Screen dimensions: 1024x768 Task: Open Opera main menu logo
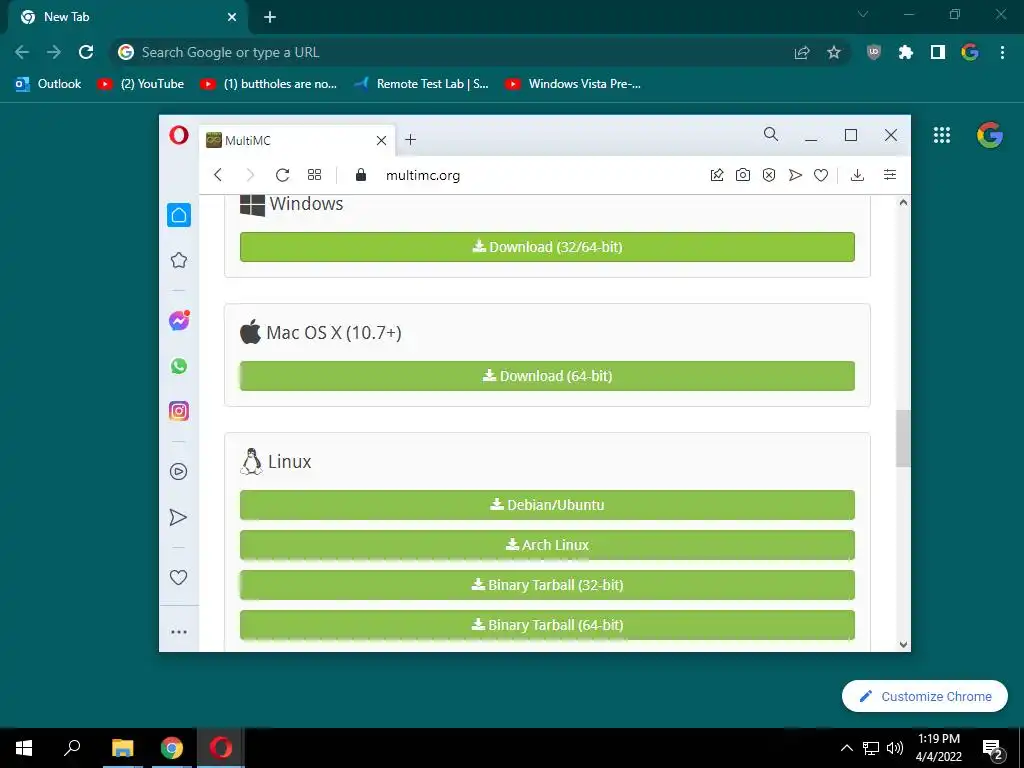tap(178, 135)
